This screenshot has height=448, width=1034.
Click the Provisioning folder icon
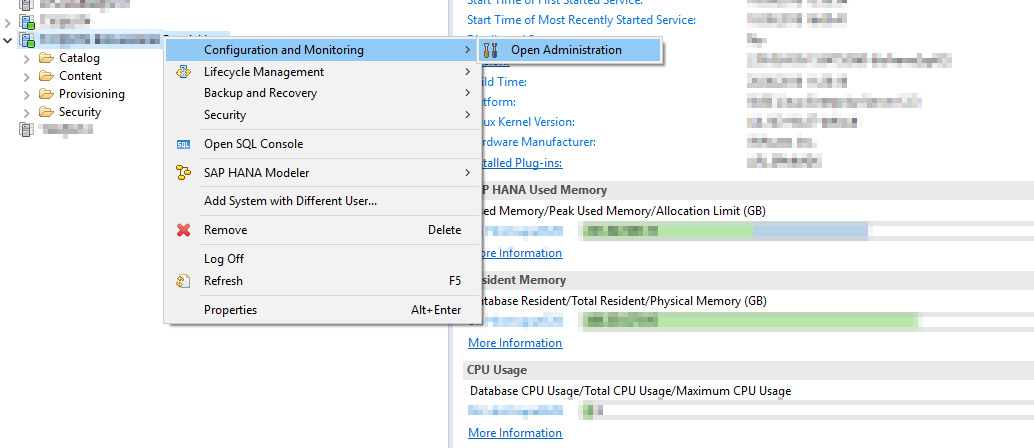[46, 93]
